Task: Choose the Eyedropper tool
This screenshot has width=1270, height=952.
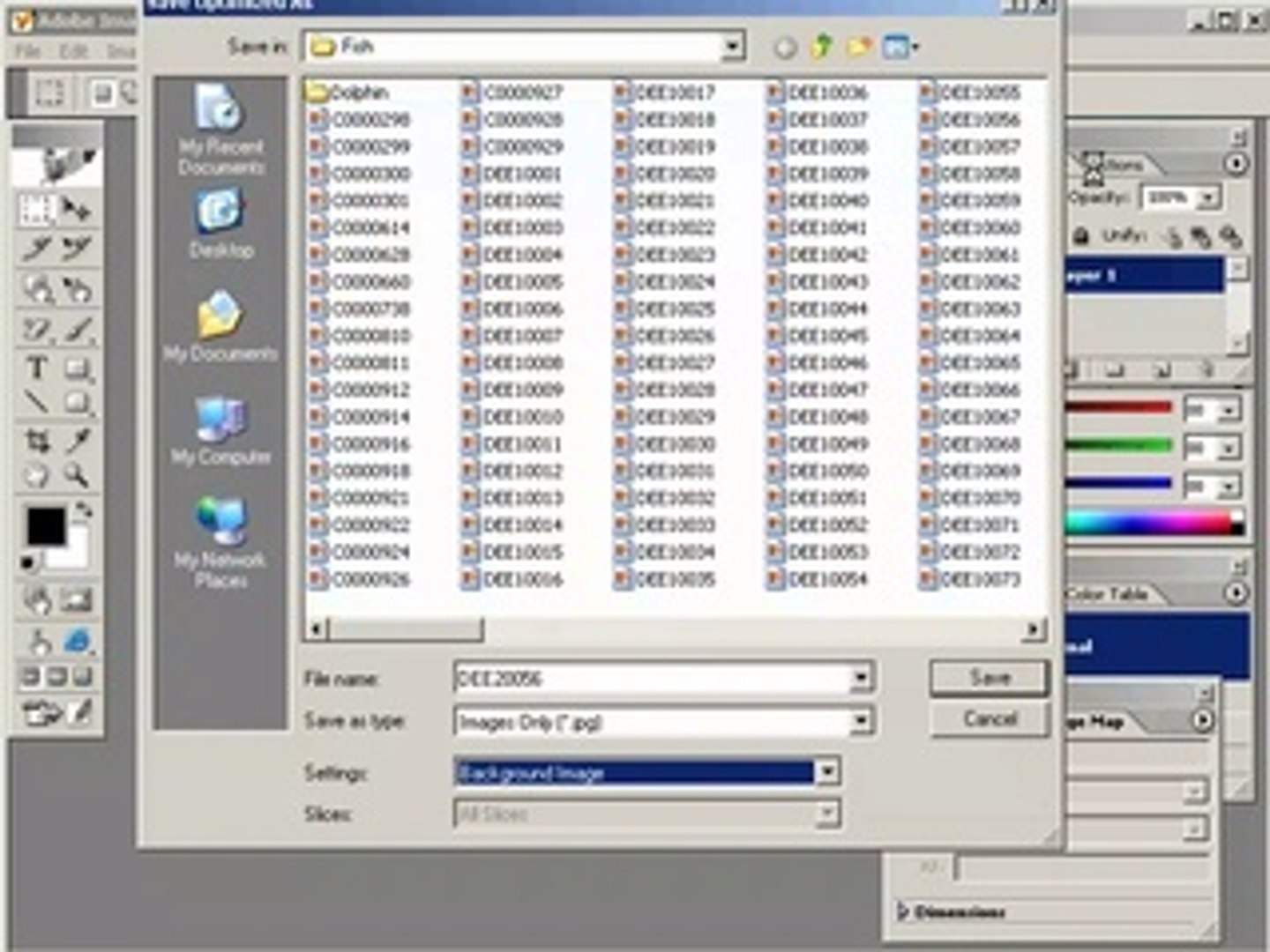Action: (78, 440)
